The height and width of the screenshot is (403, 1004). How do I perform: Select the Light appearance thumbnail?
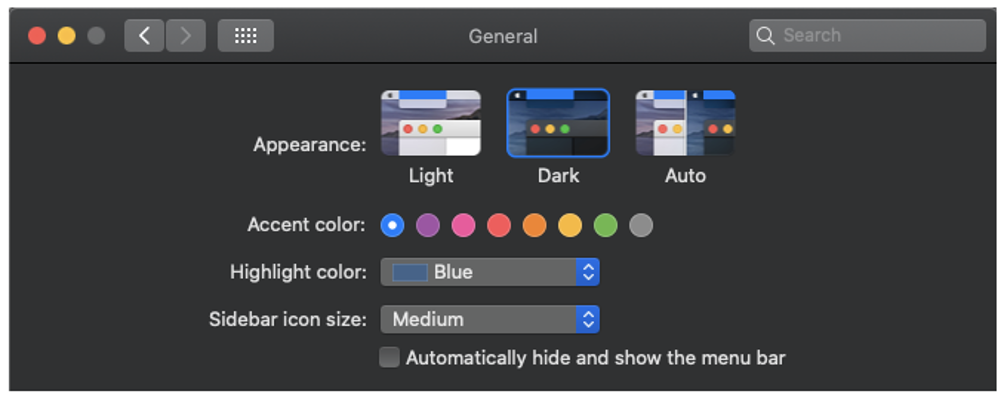(430, 123)
